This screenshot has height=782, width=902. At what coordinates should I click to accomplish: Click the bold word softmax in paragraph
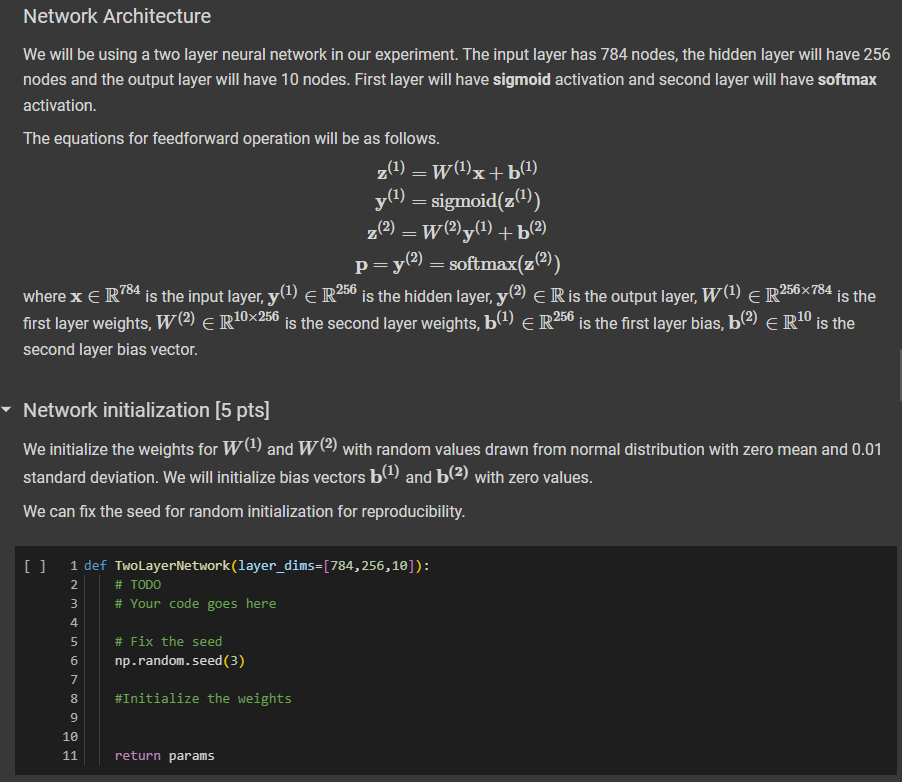(x=847, y=79)
